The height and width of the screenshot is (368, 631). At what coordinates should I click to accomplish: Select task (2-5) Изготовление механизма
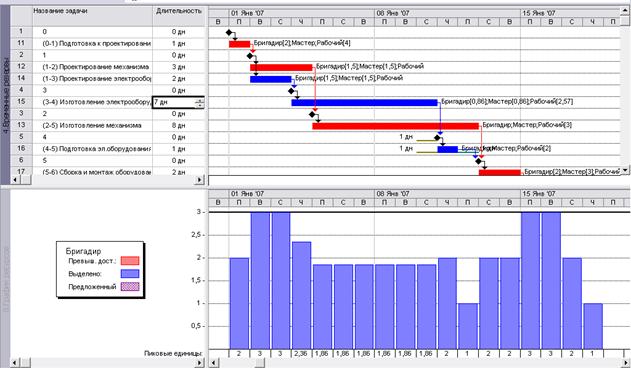click(92, 126)
